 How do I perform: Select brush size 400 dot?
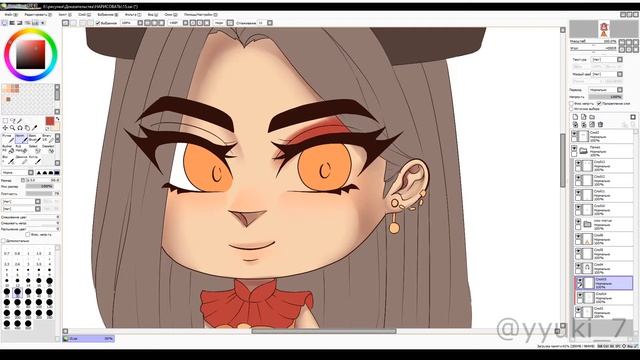7,324
